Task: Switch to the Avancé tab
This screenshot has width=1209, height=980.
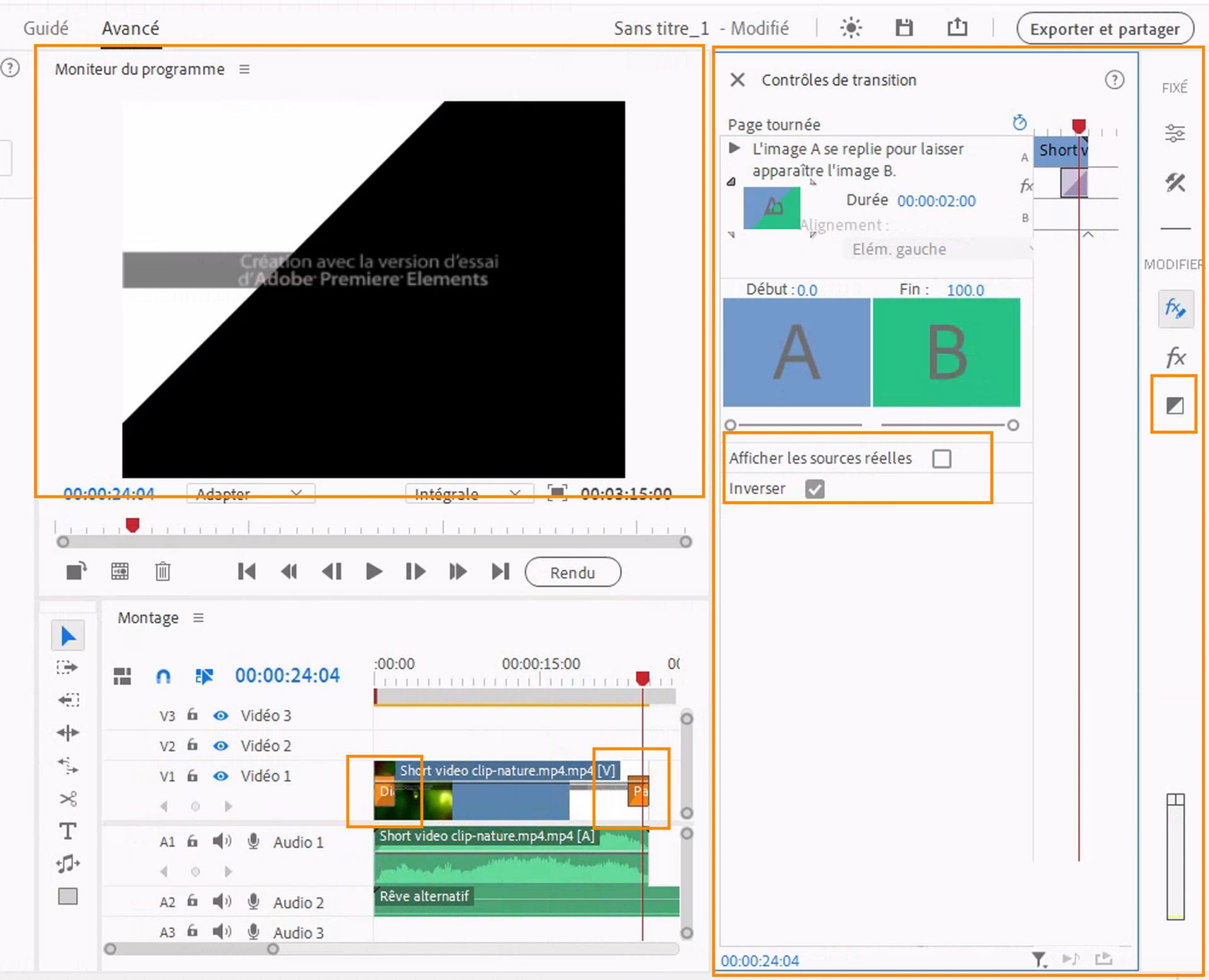Action: [130, 28]
